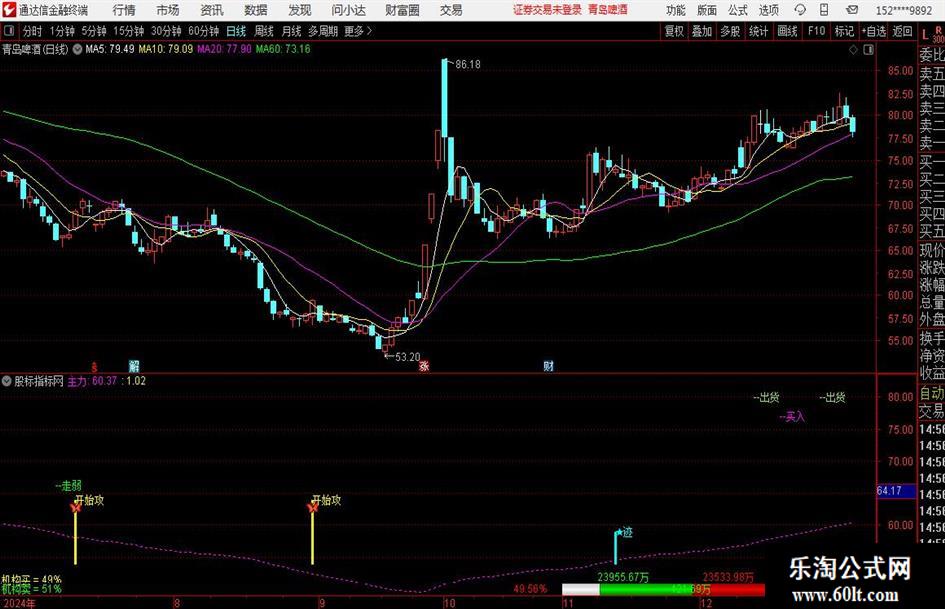Open the mobile phone icon in the title bar

(x=824, y=10)
